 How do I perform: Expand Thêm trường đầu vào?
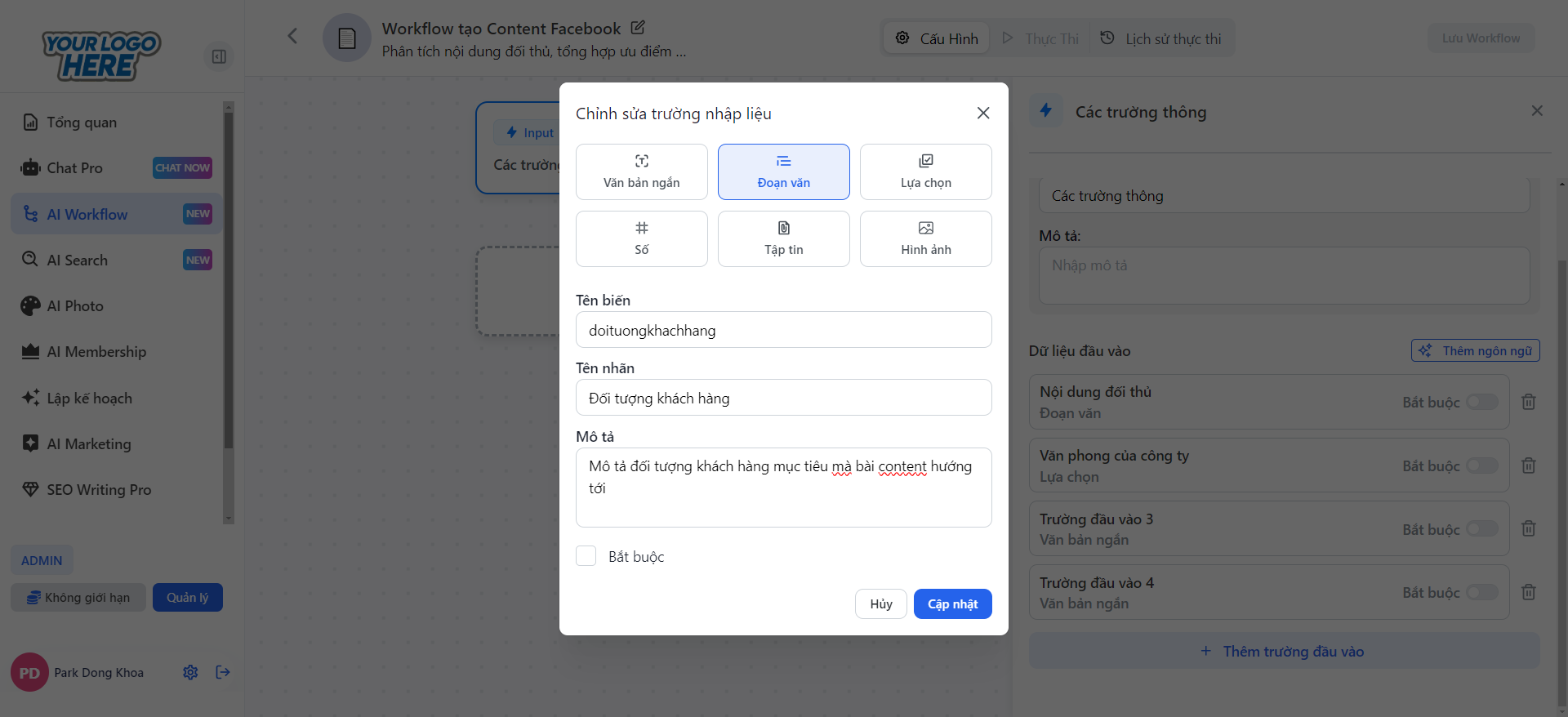1284,651
